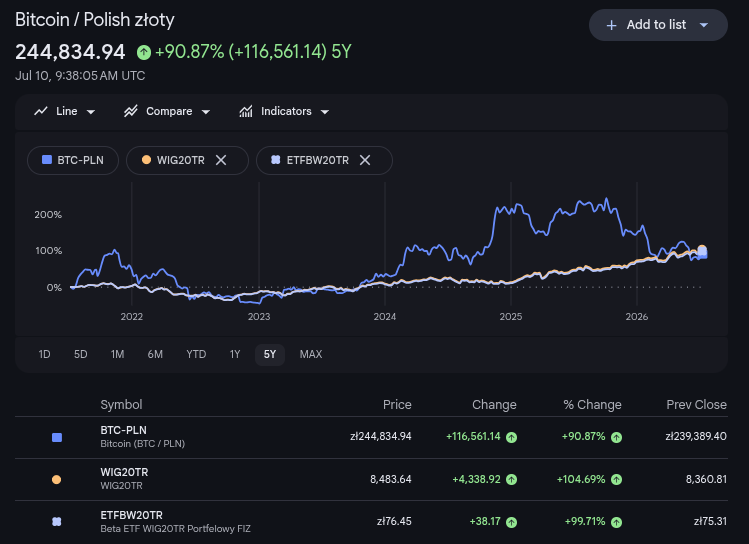Click the % Change column header
749x544 pixels.
coord(592,405)
